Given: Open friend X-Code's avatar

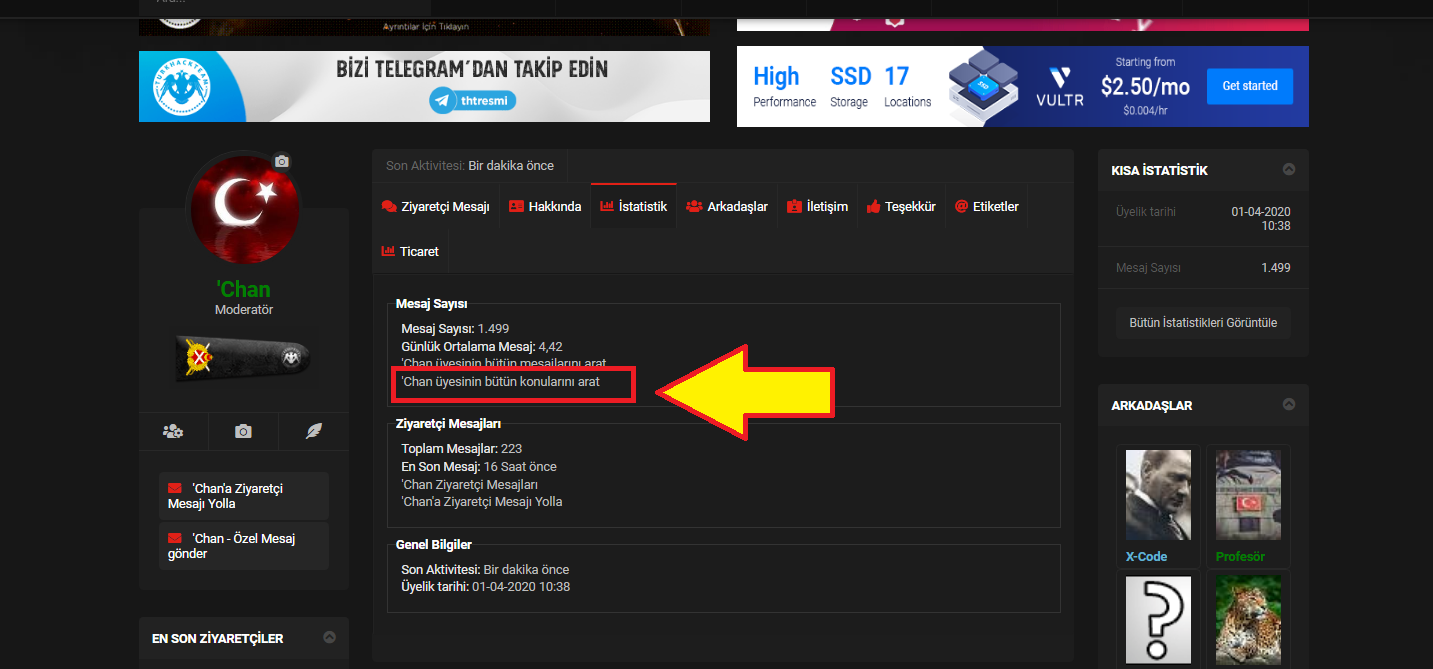Looking at the screenshot, I should point(1159,495).
